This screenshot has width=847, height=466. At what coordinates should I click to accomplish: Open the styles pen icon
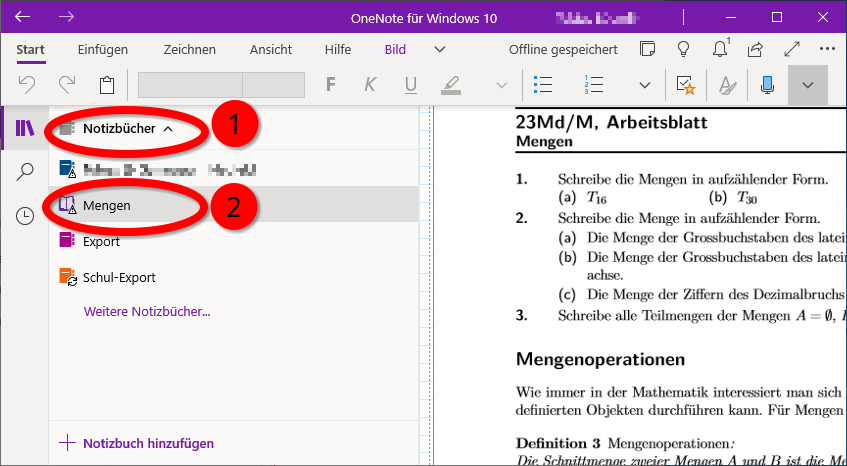728,85
